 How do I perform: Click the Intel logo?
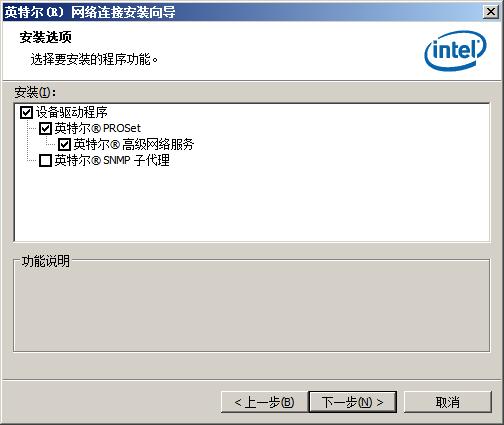(x=455, y=50)
